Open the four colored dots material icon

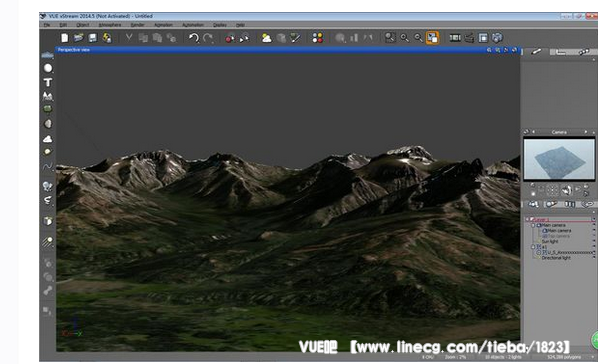[x=317, y=38]
